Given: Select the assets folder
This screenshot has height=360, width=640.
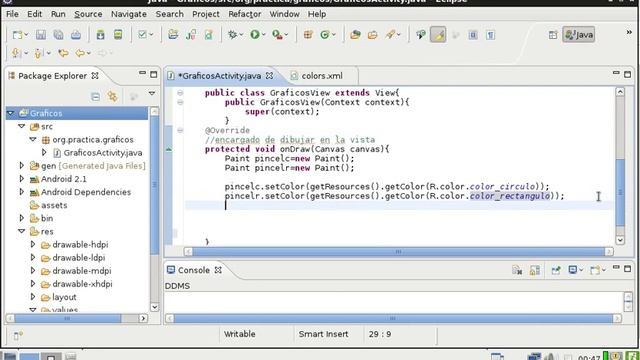Looking at the screenshot, I should [54, 205].
